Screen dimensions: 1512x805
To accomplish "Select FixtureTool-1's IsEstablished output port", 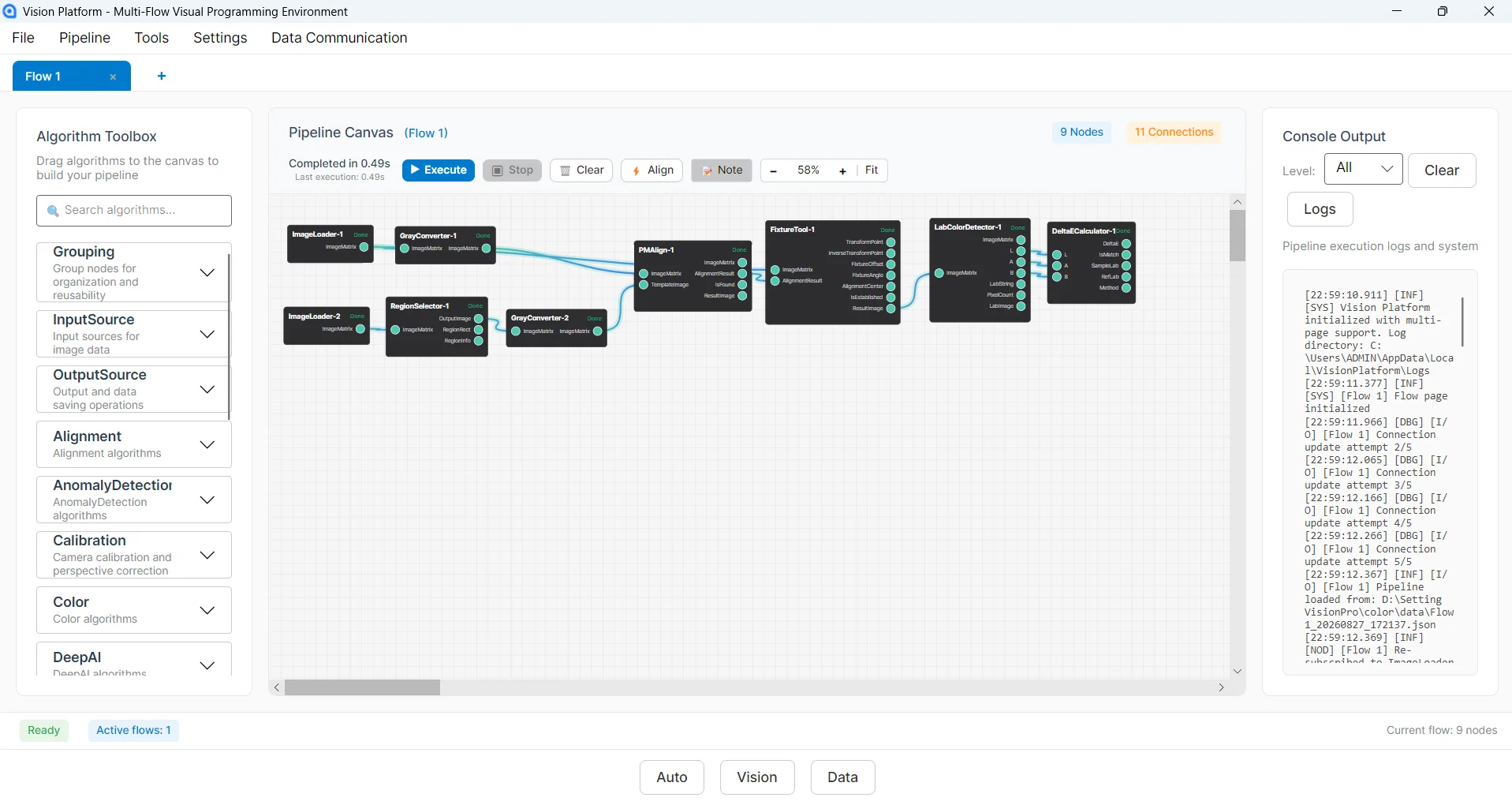I will pyautogui.click(x=890, y=298).
